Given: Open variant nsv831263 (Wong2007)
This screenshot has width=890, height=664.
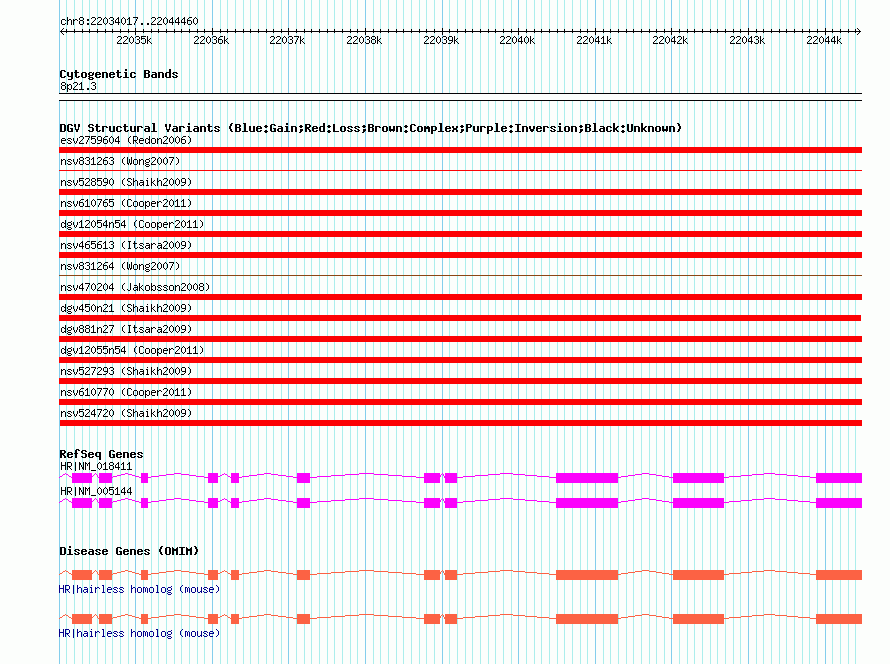Looking at the screenshot, I should 120,161.
